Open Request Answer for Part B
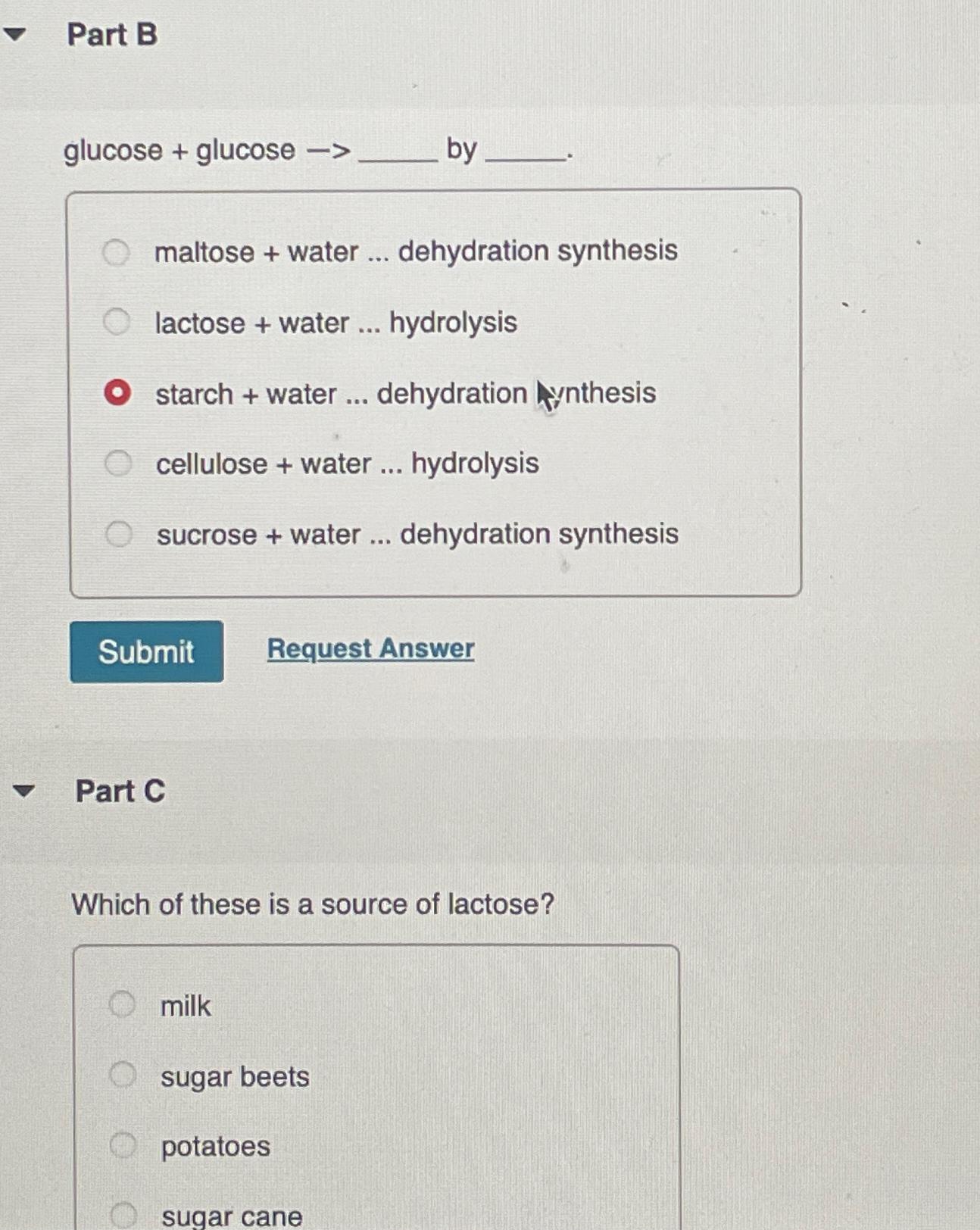Screen dimensions: 980x1230 tap(370, 649)
